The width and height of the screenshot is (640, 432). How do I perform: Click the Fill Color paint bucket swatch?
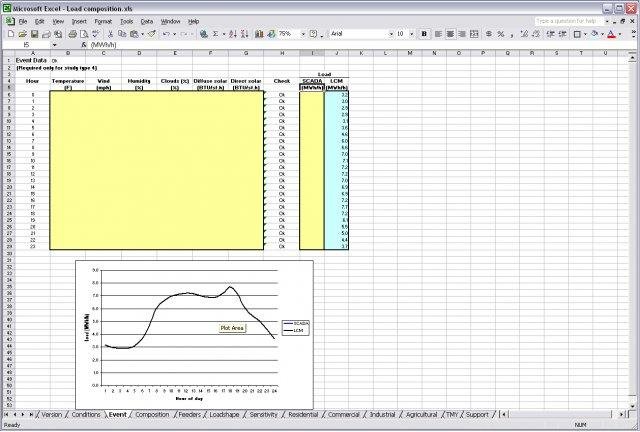click(595, 34)
